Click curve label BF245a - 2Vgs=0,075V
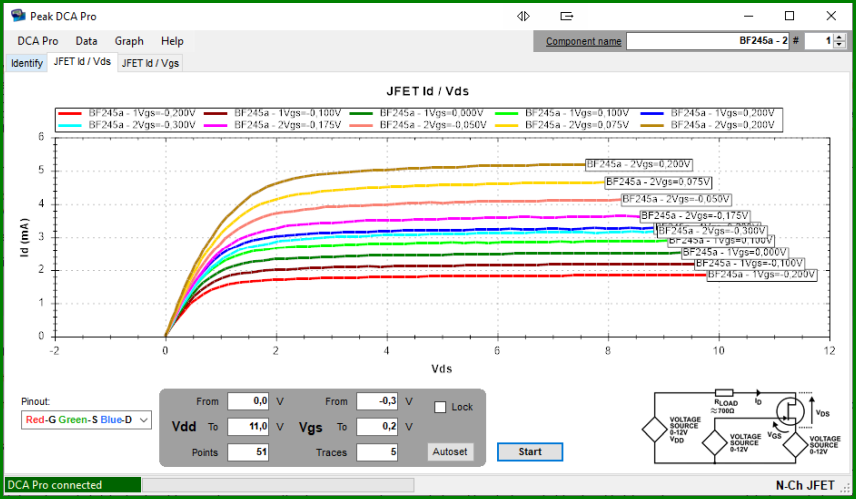This screenshot has width=856, height=499. pyautogui.click(x=658, y=182)
